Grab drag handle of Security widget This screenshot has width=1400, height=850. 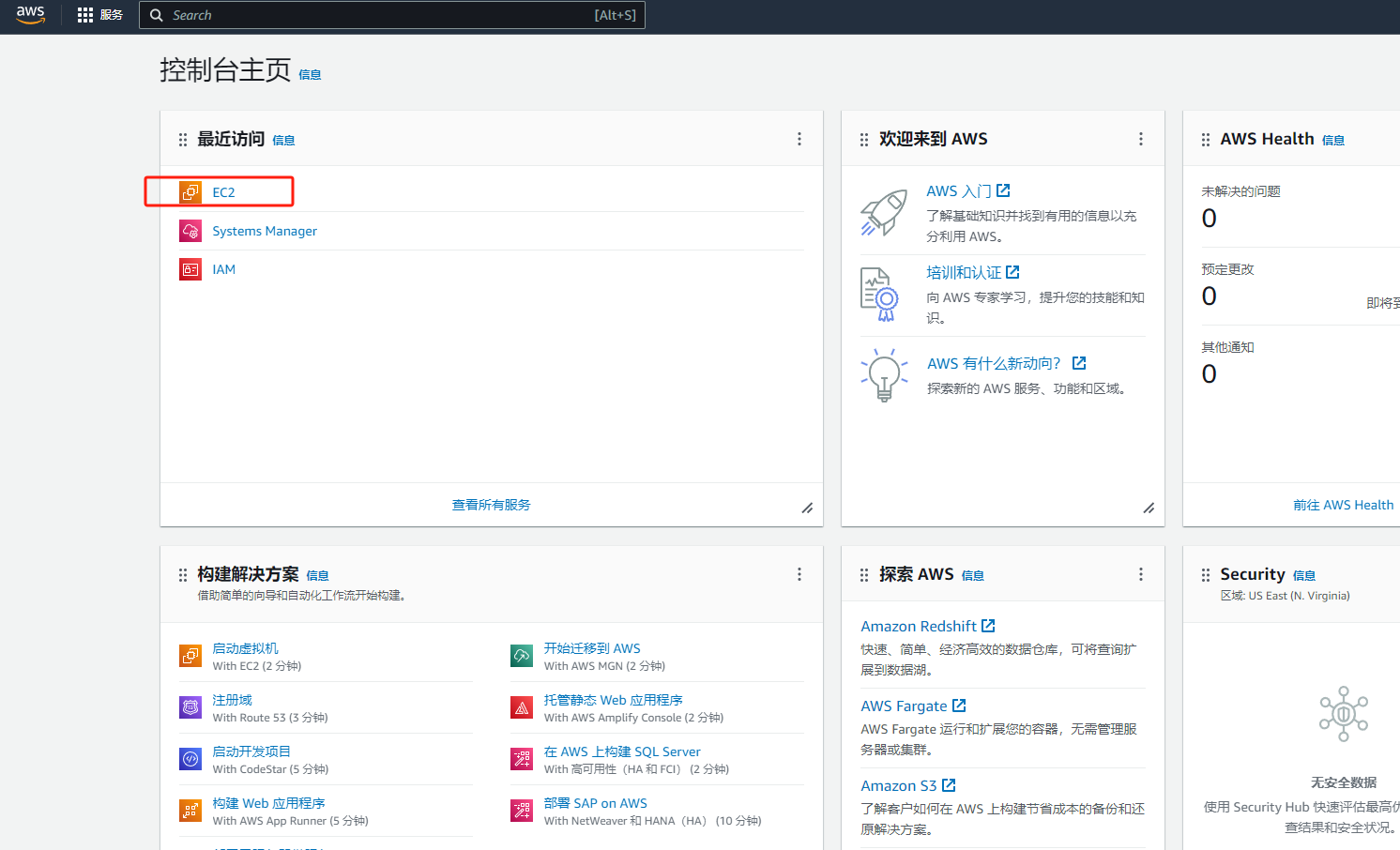(x=1206, y=575)
